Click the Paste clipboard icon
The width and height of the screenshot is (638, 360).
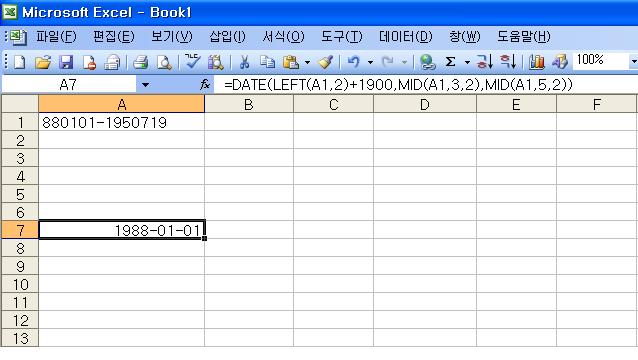291,62
